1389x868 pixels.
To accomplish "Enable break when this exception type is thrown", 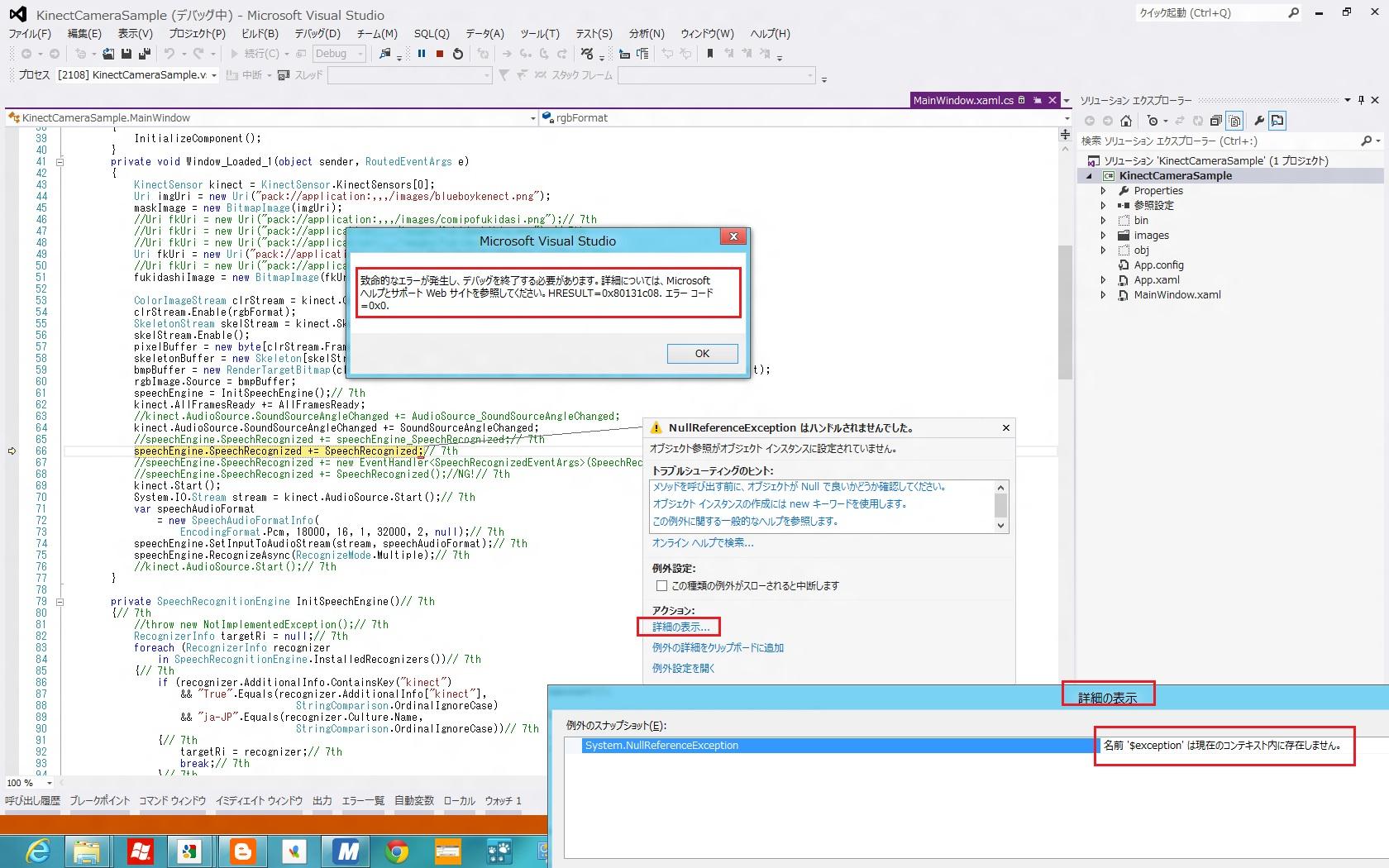I will point(661,585).
